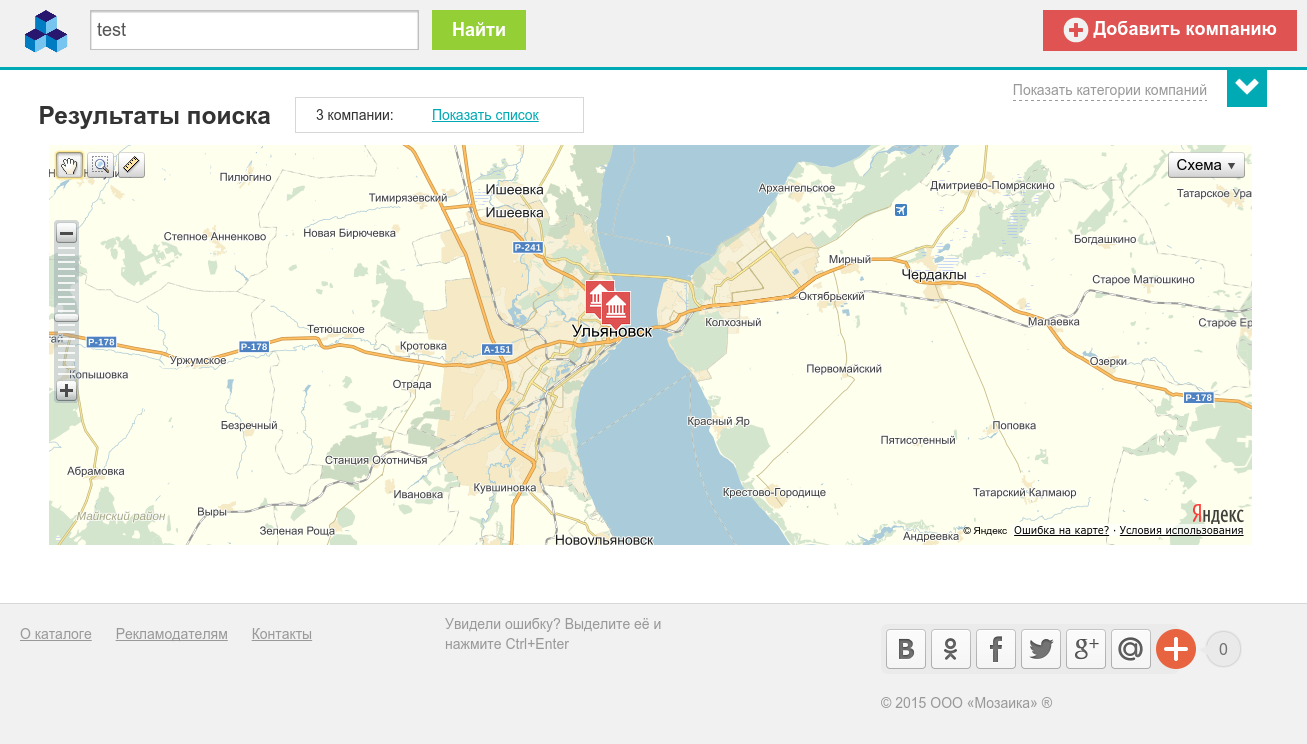Screen dimensions: 1307x744
Task: Click Татарский Калмаюр label on map
Action: 1025,493
